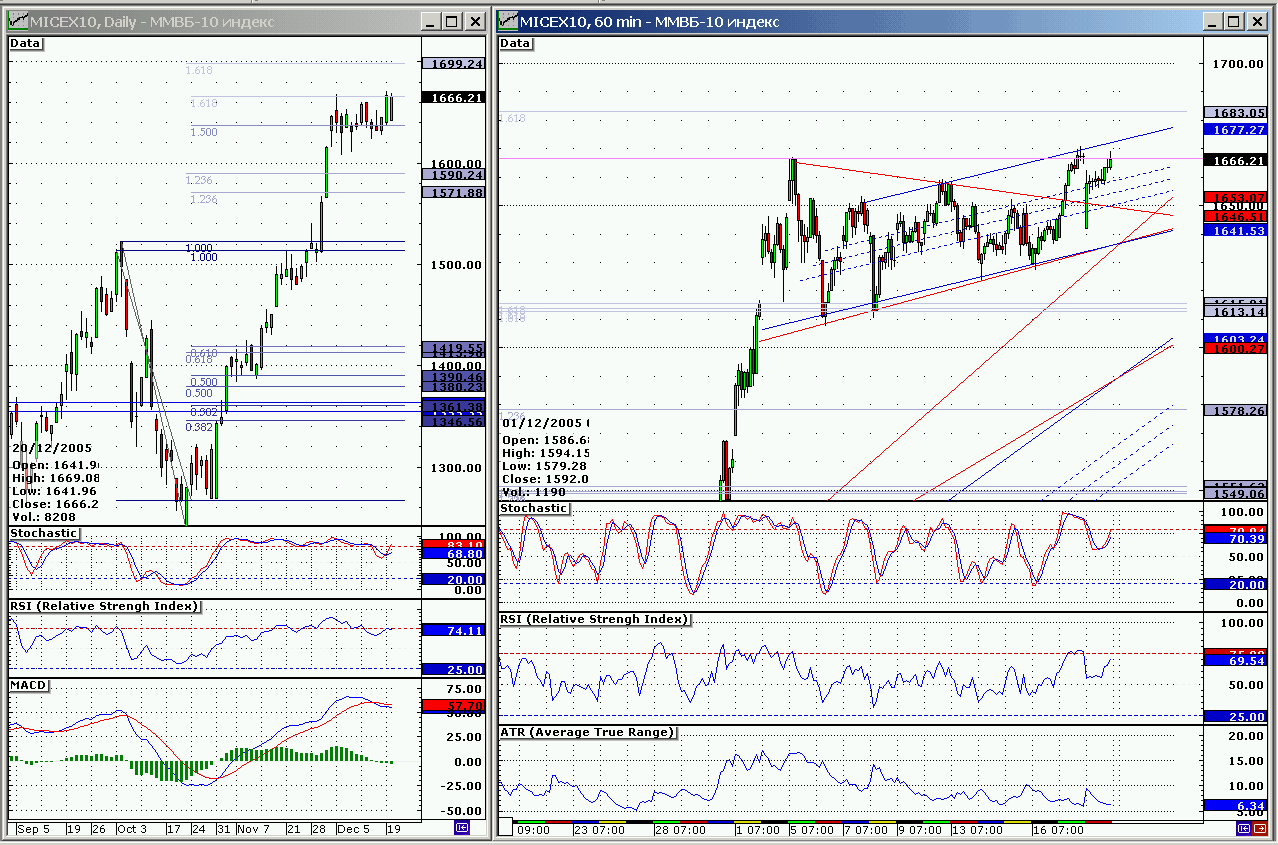The width and height of the screenshot is (1278, 845).
Task: Click the chart icon in 60 min title bar
Action: (508, 22)
